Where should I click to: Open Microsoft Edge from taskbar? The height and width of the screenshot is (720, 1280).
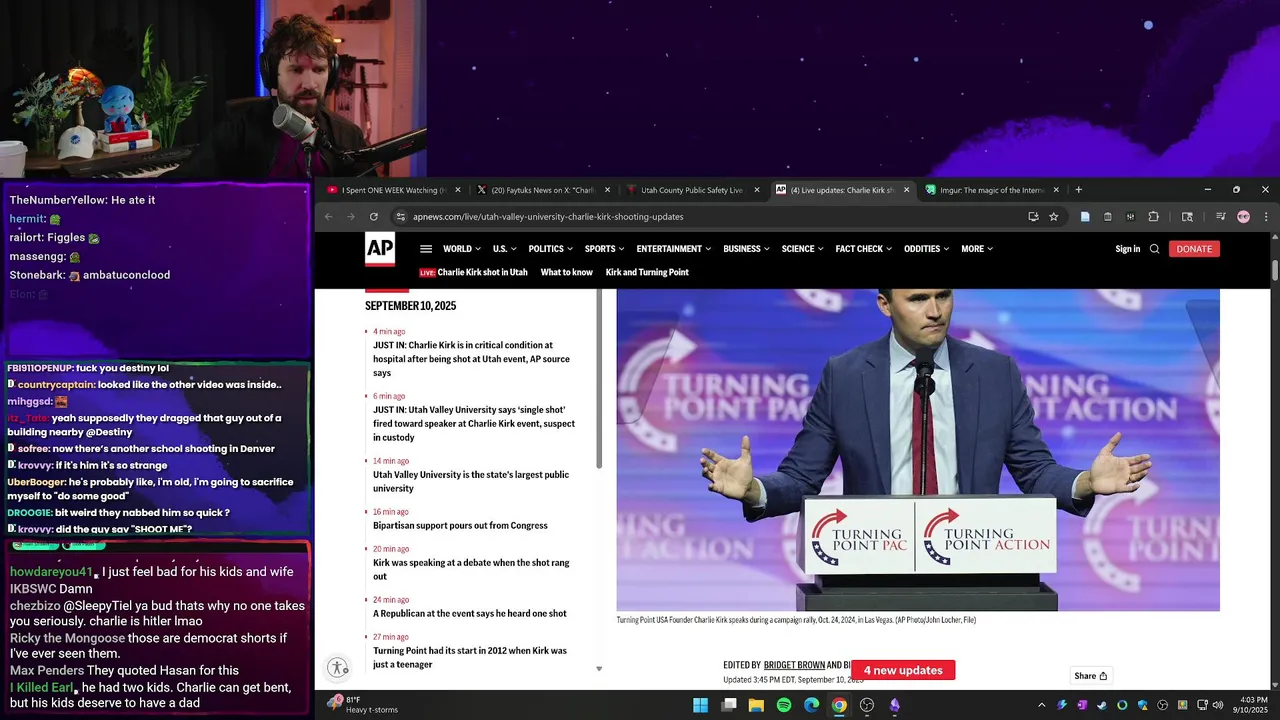812,705
